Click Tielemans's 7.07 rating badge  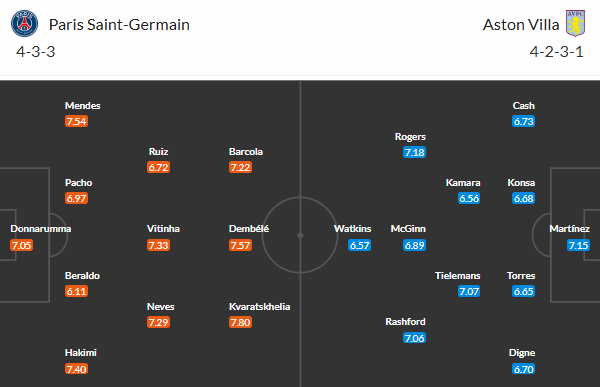point(469,291)
